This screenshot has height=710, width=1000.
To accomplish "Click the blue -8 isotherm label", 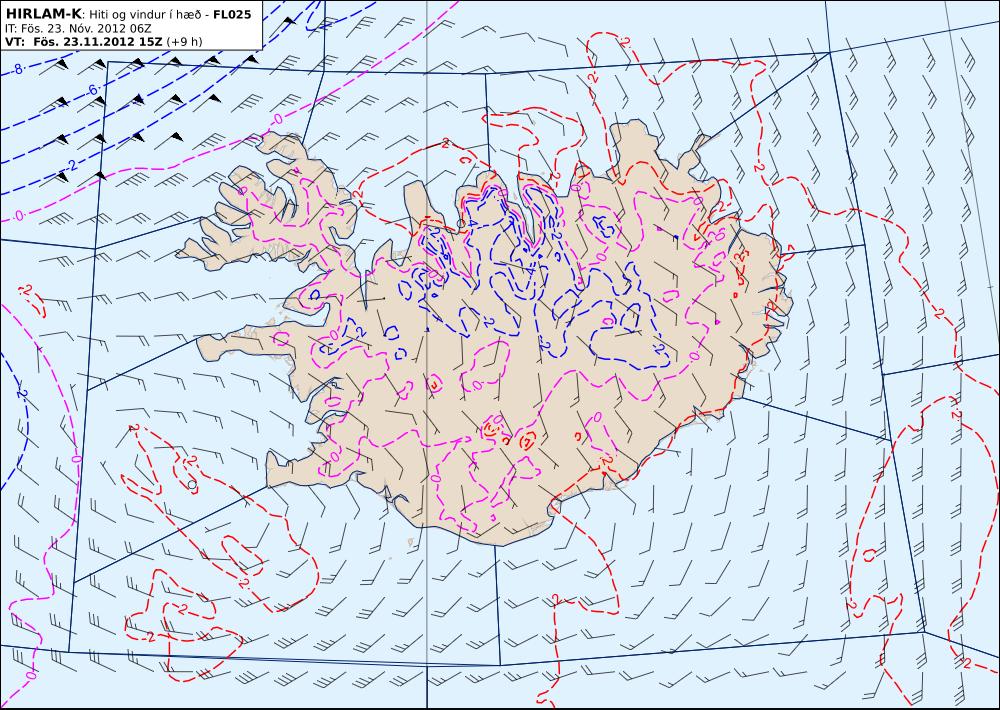I will pyautogui.click(x=18, y=69).
